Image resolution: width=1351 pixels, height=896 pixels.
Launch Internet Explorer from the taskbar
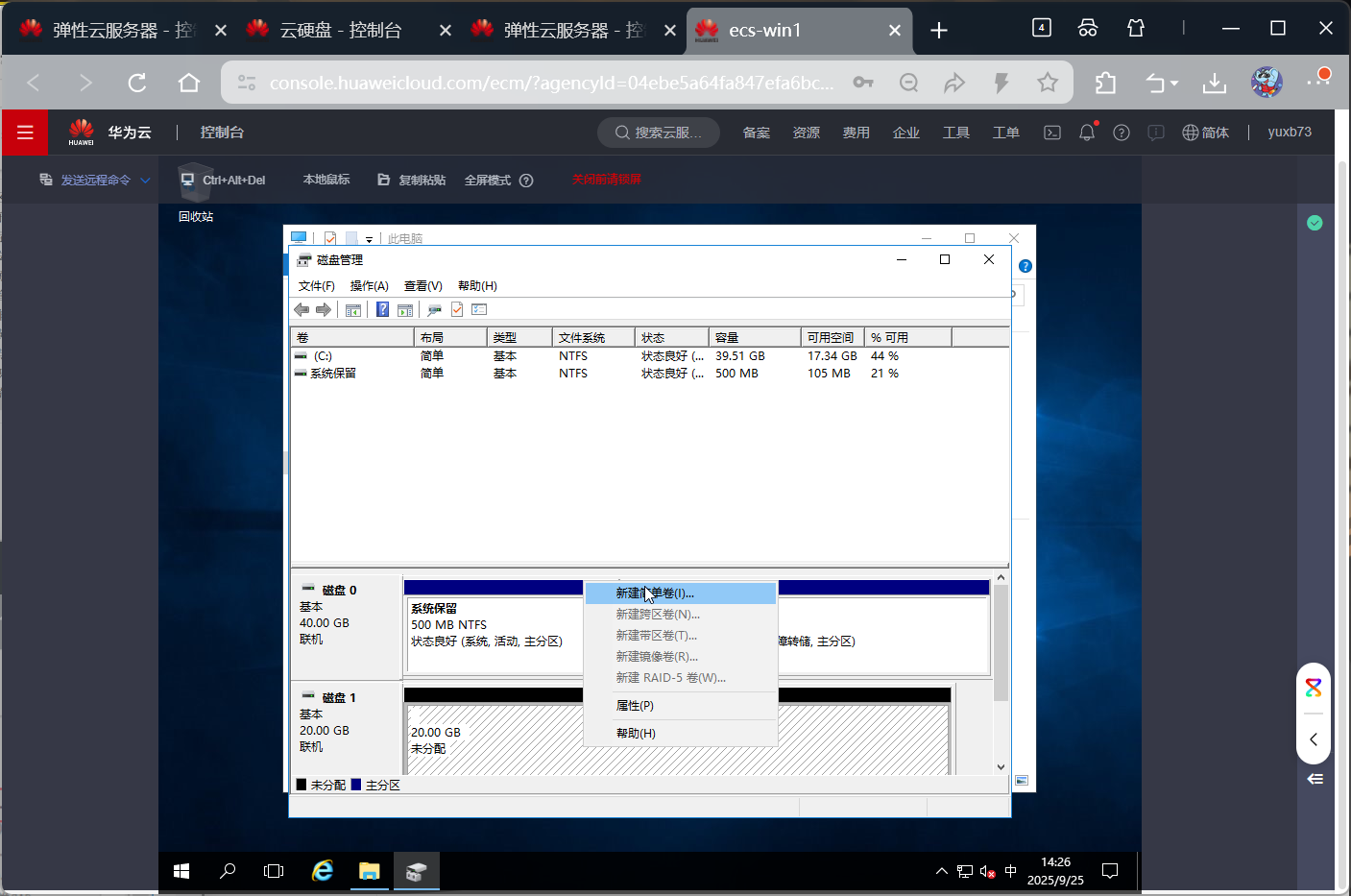click(323, 871)
